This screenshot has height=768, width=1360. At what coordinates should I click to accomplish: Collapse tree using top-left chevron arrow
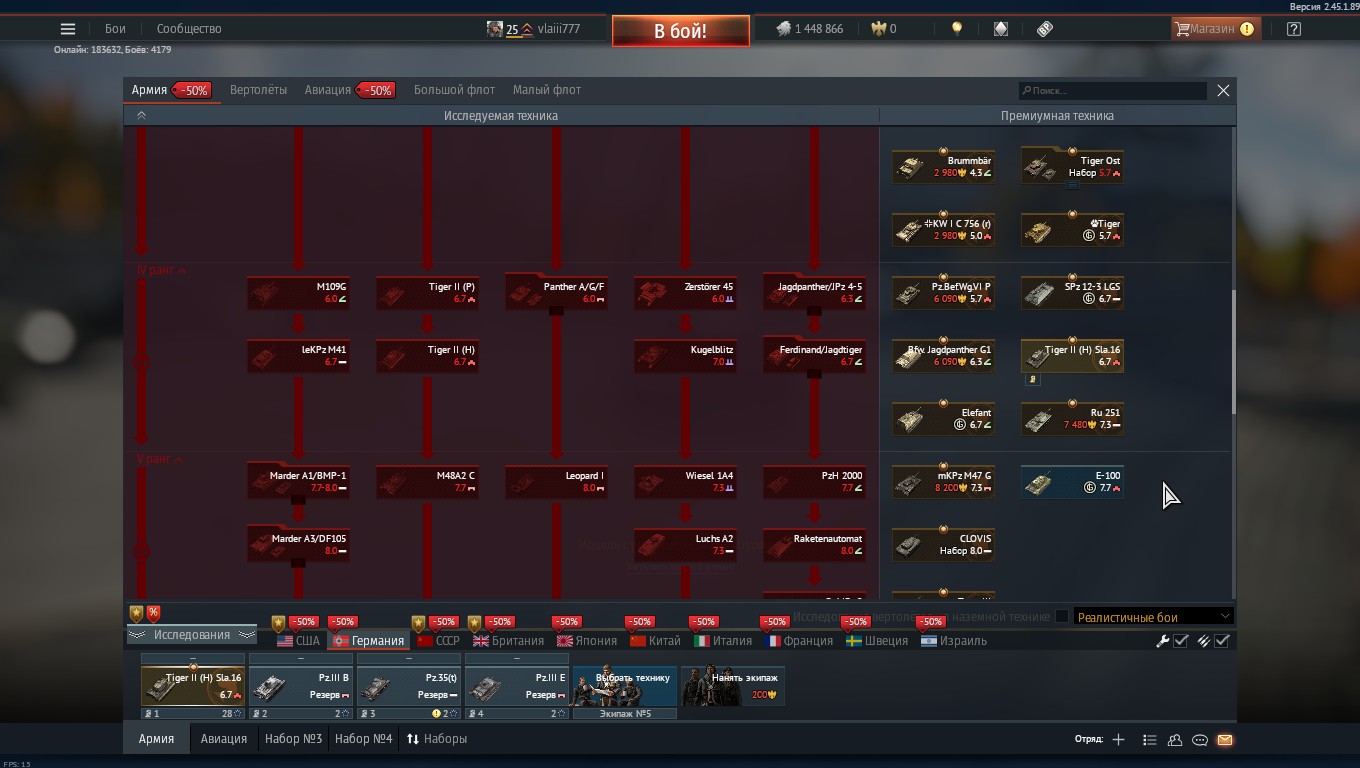[141, 116]
